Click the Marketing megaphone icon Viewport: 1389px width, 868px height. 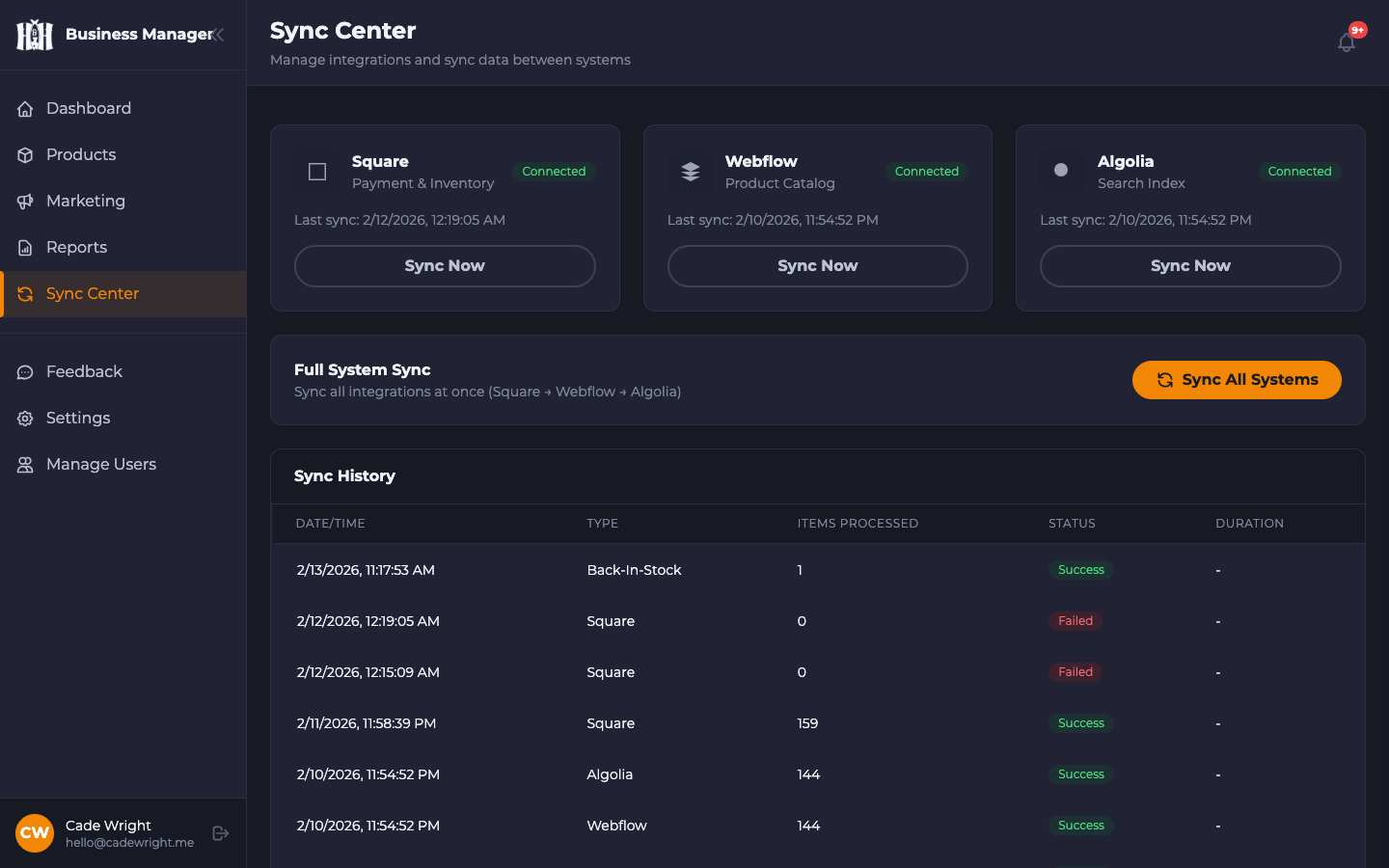click(x=25, y=202)
